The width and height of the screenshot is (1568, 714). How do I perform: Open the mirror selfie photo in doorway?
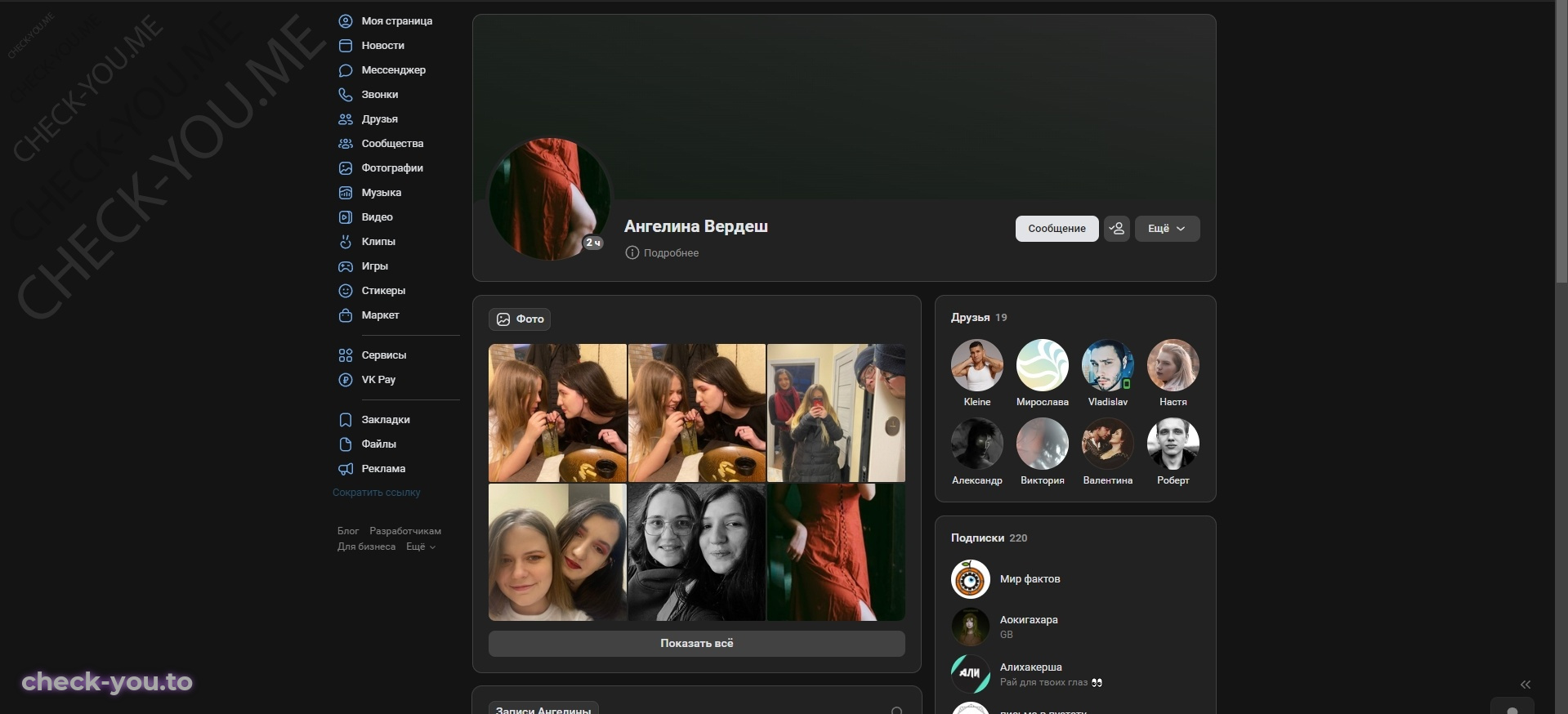coord(836,413)
